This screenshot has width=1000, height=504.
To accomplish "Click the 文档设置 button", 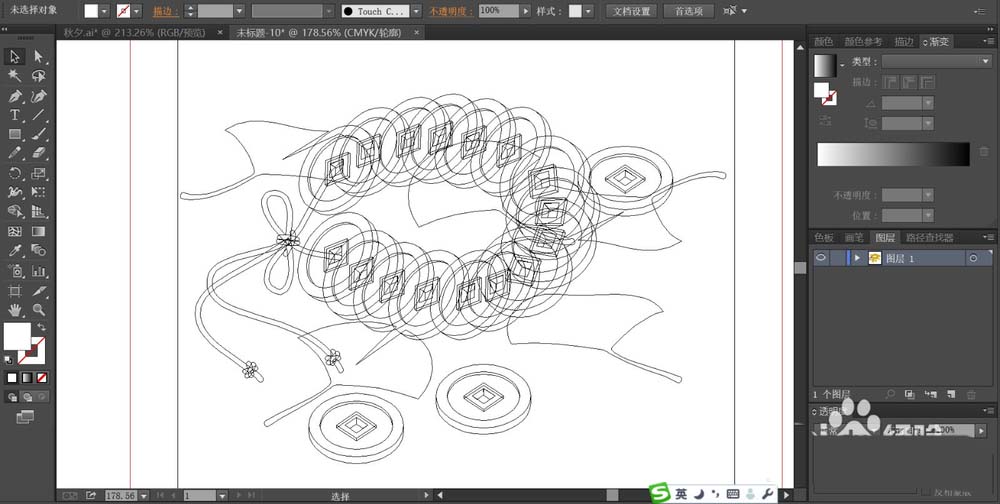I will pyautogui.click(x=631, y=11).
